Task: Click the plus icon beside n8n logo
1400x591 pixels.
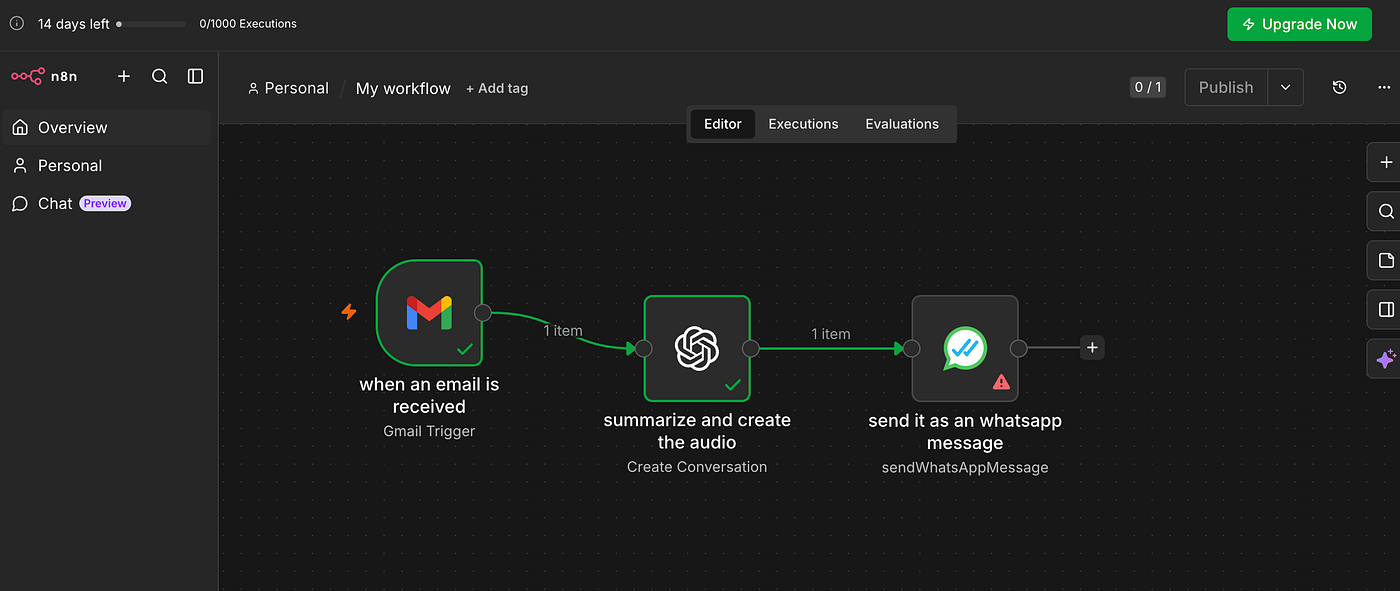Action: coord(124,76)
